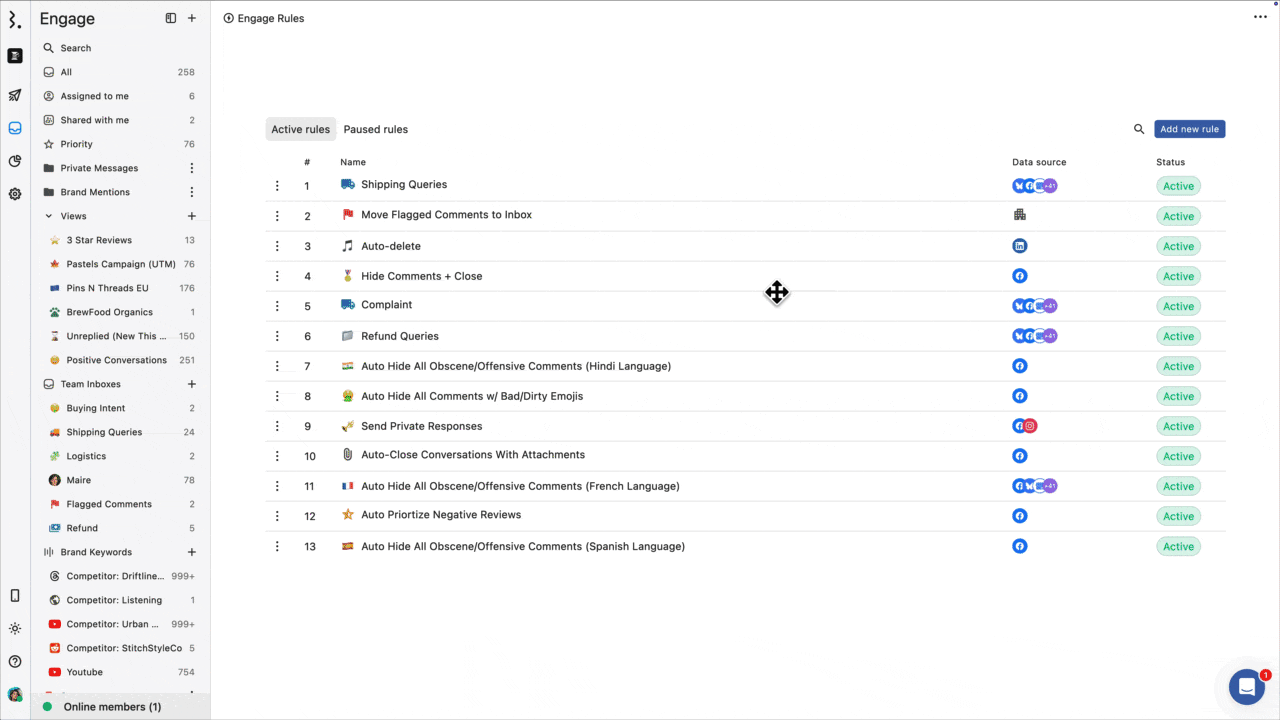Switch to the Paused rules tab
This screenshot has width=1280, height=720.
click(x=375, y=129)
